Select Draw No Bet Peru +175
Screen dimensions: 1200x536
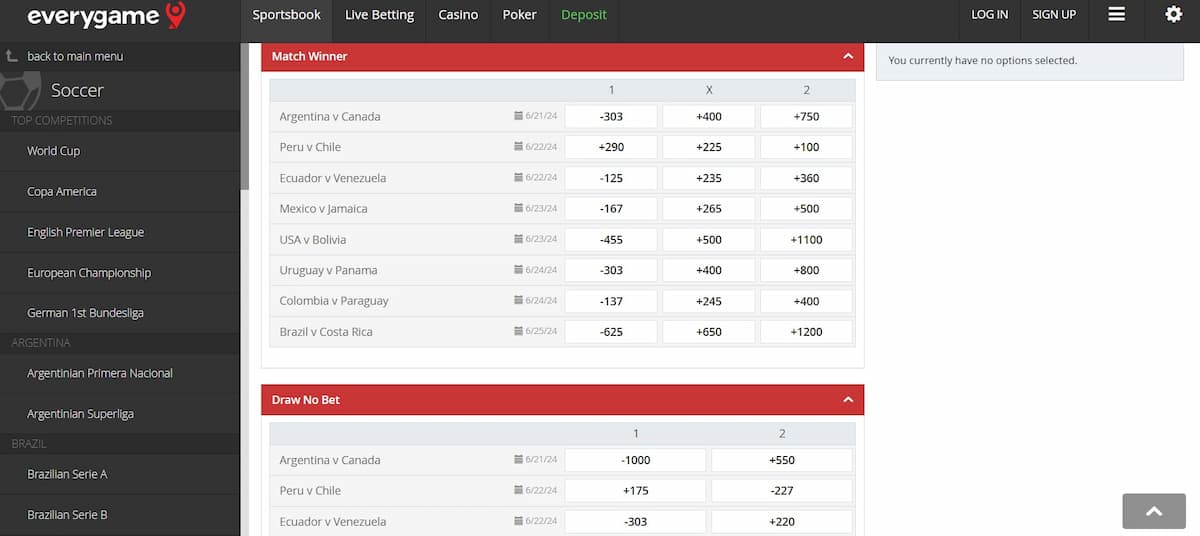coord(636,491)
